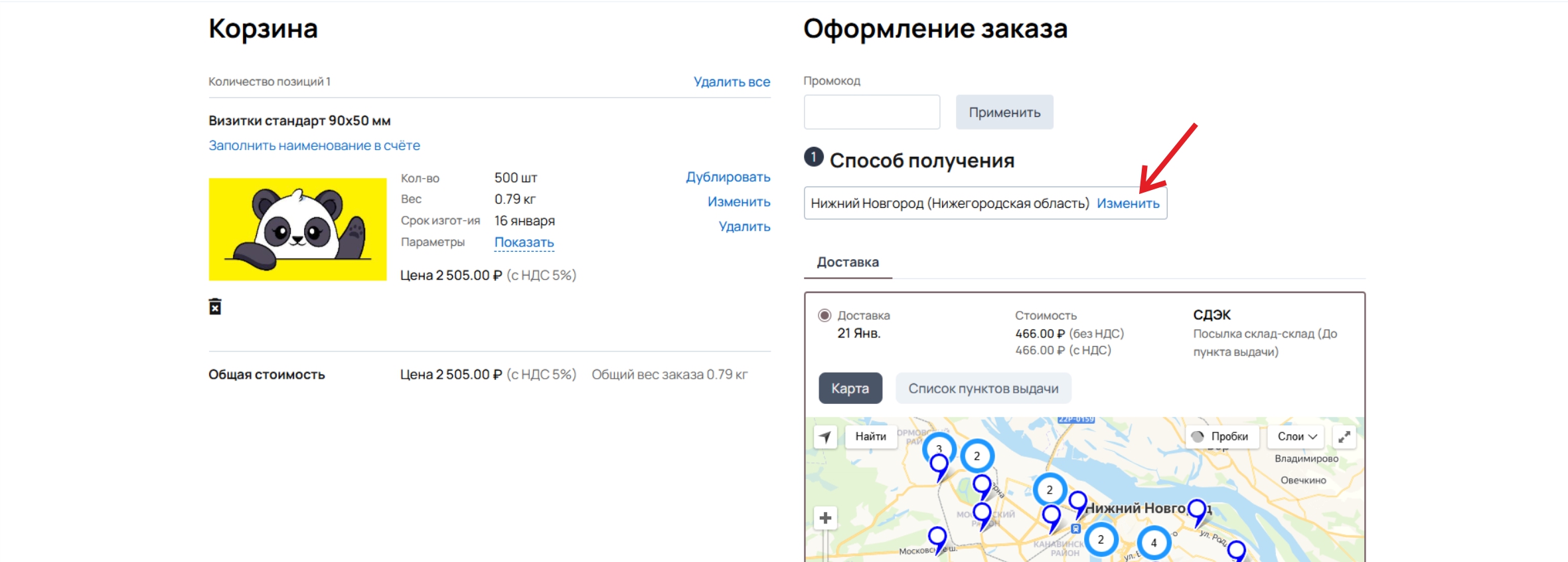Switch to Список пунктов выдачи
Viewport: 1568px width, 562px height.
[983, 389]
